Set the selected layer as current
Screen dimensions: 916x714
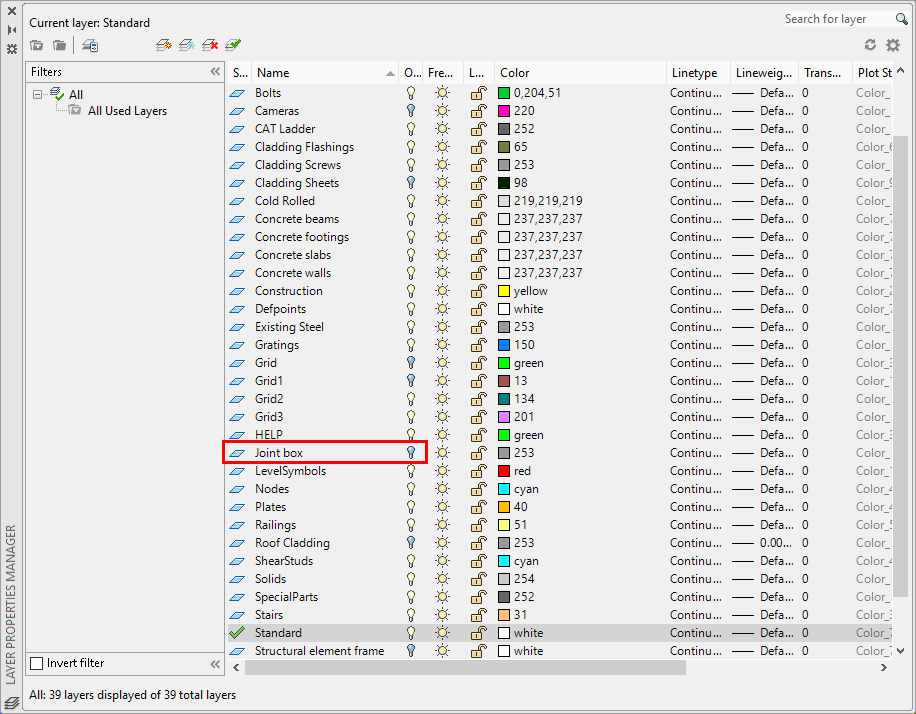point(233,45)
